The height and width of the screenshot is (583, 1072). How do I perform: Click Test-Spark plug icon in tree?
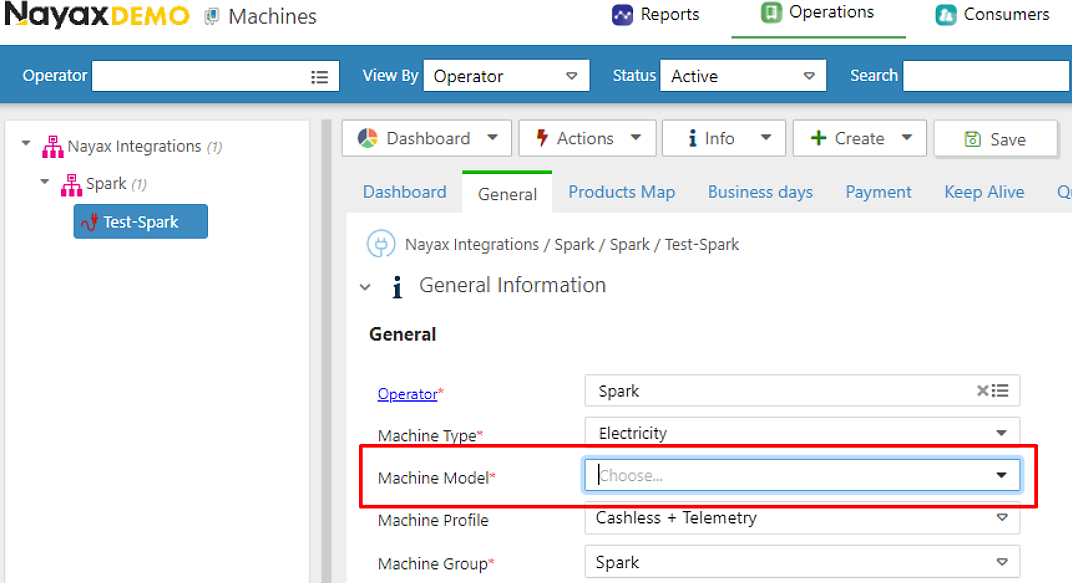point(90,221)
